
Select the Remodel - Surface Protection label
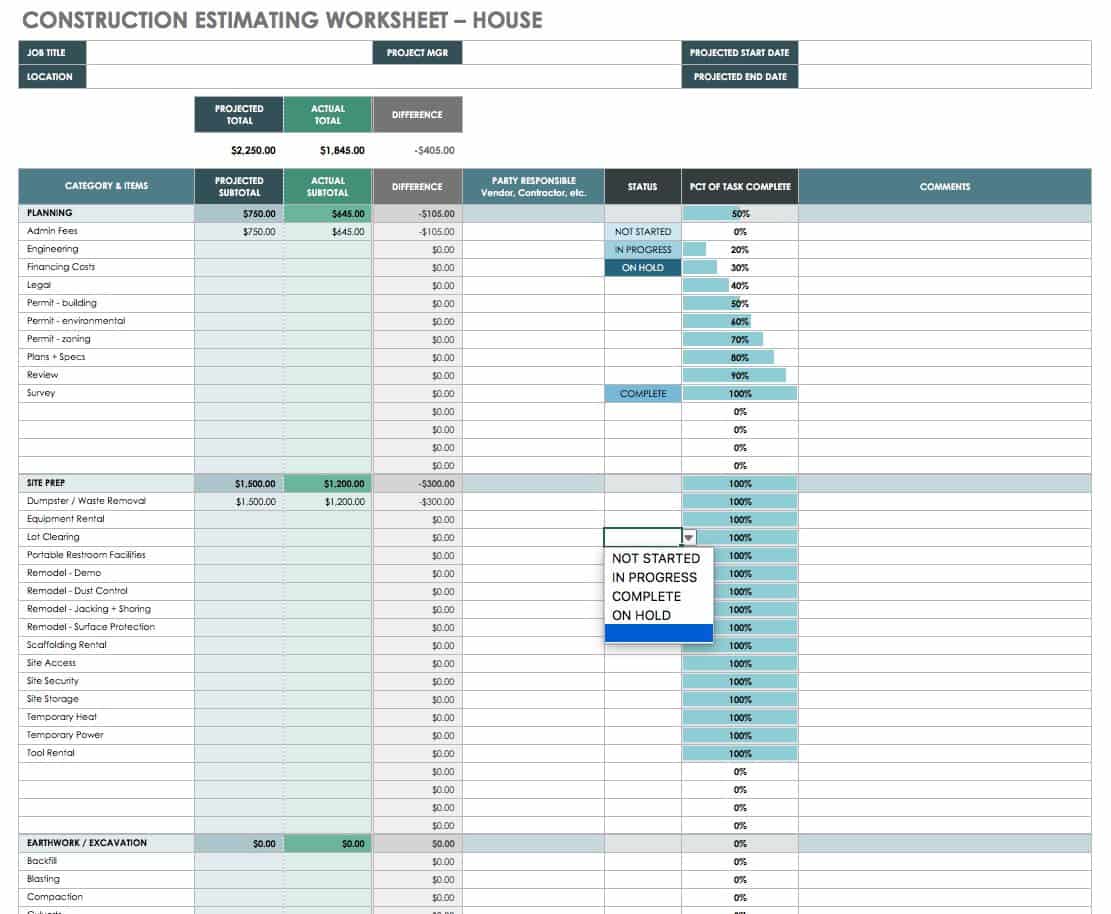pos(91,627)
